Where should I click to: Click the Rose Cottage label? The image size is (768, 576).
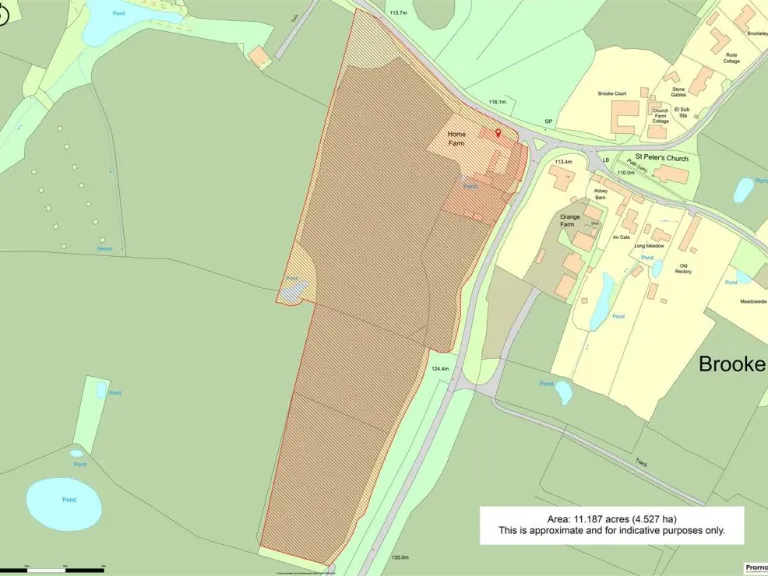[x=731, y=58]
